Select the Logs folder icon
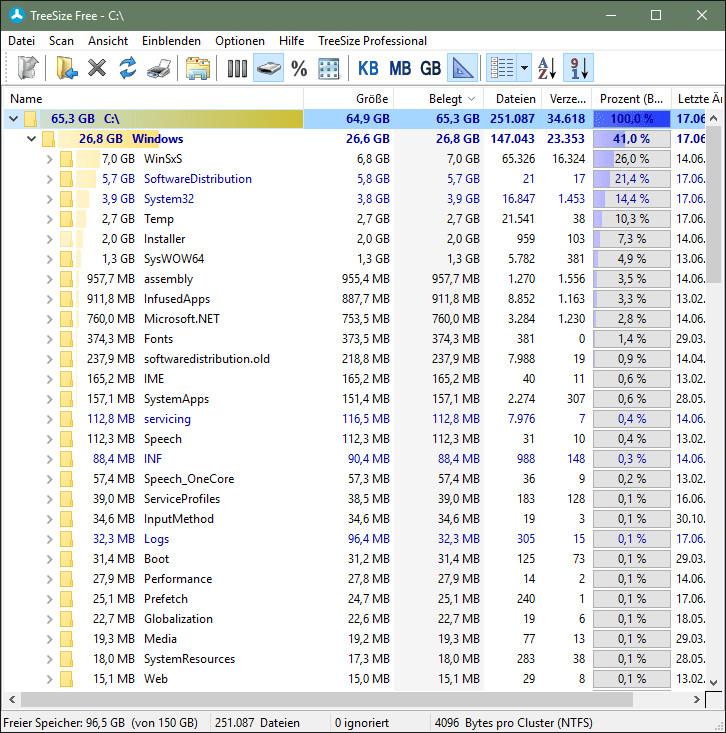 66,539
